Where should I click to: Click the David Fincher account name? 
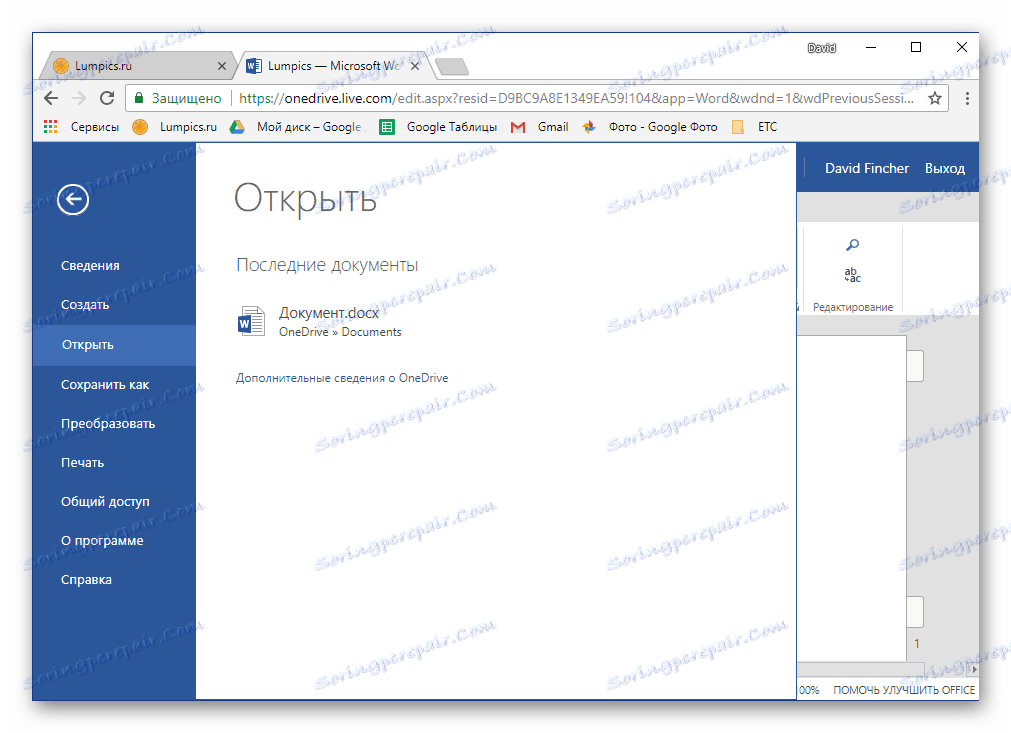click(x=867, y=168)
